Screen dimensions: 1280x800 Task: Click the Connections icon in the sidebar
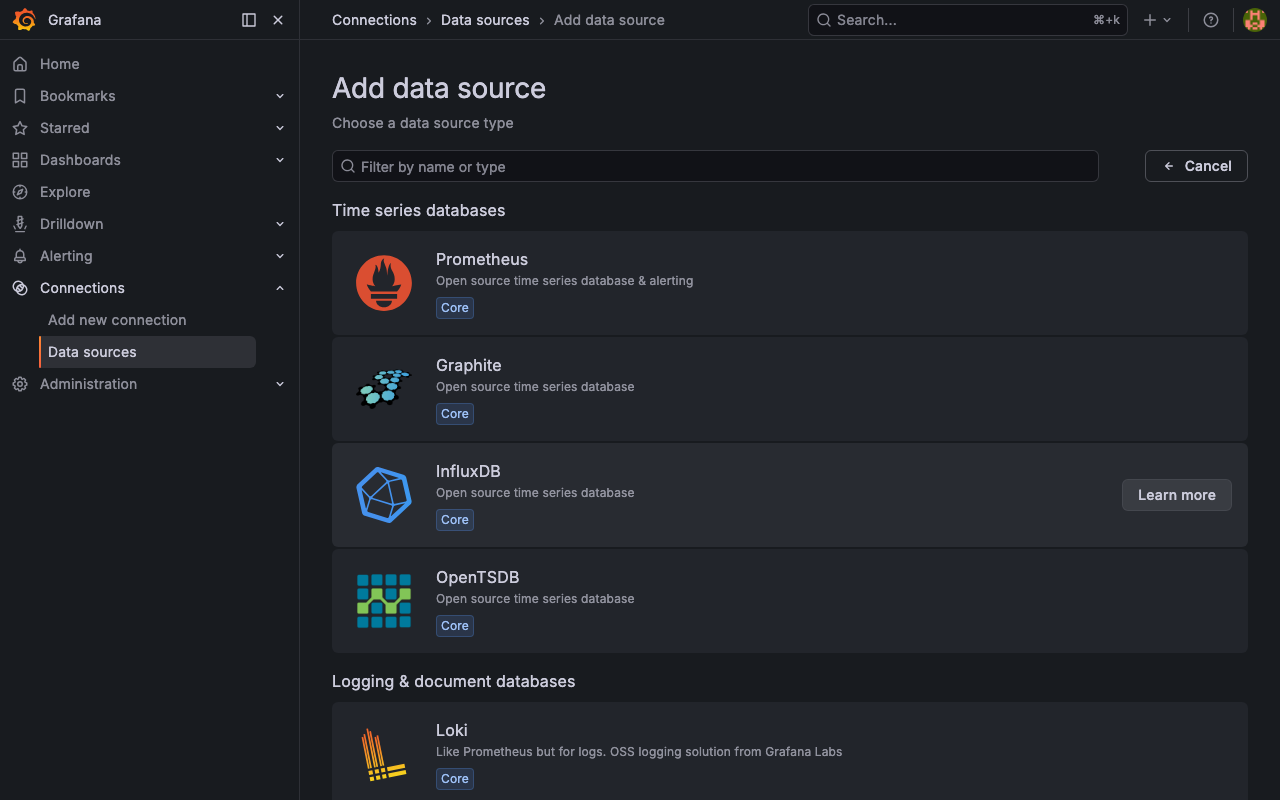[x=20, y=288]
